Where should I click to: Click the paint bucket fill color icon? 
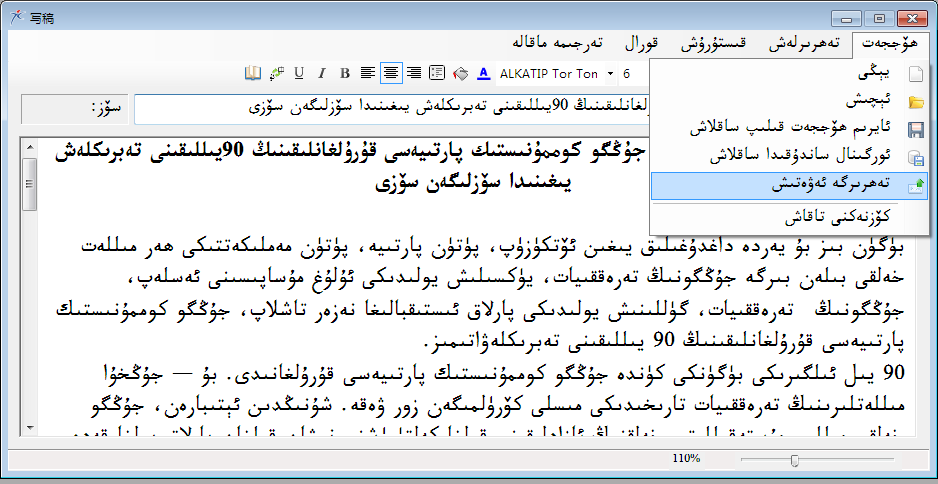[x=460, y=73]
